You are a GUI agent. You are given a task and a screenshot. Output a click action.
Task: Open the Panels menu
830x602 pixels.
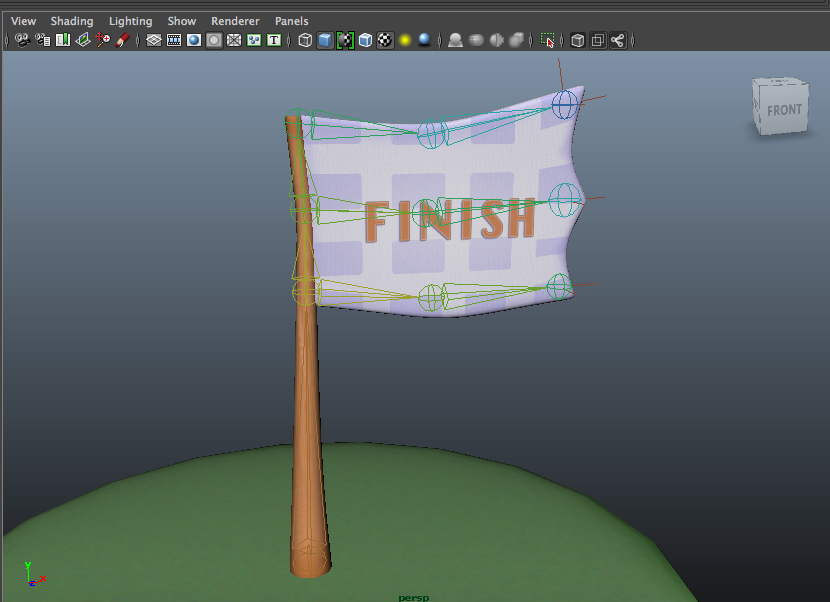291,20
